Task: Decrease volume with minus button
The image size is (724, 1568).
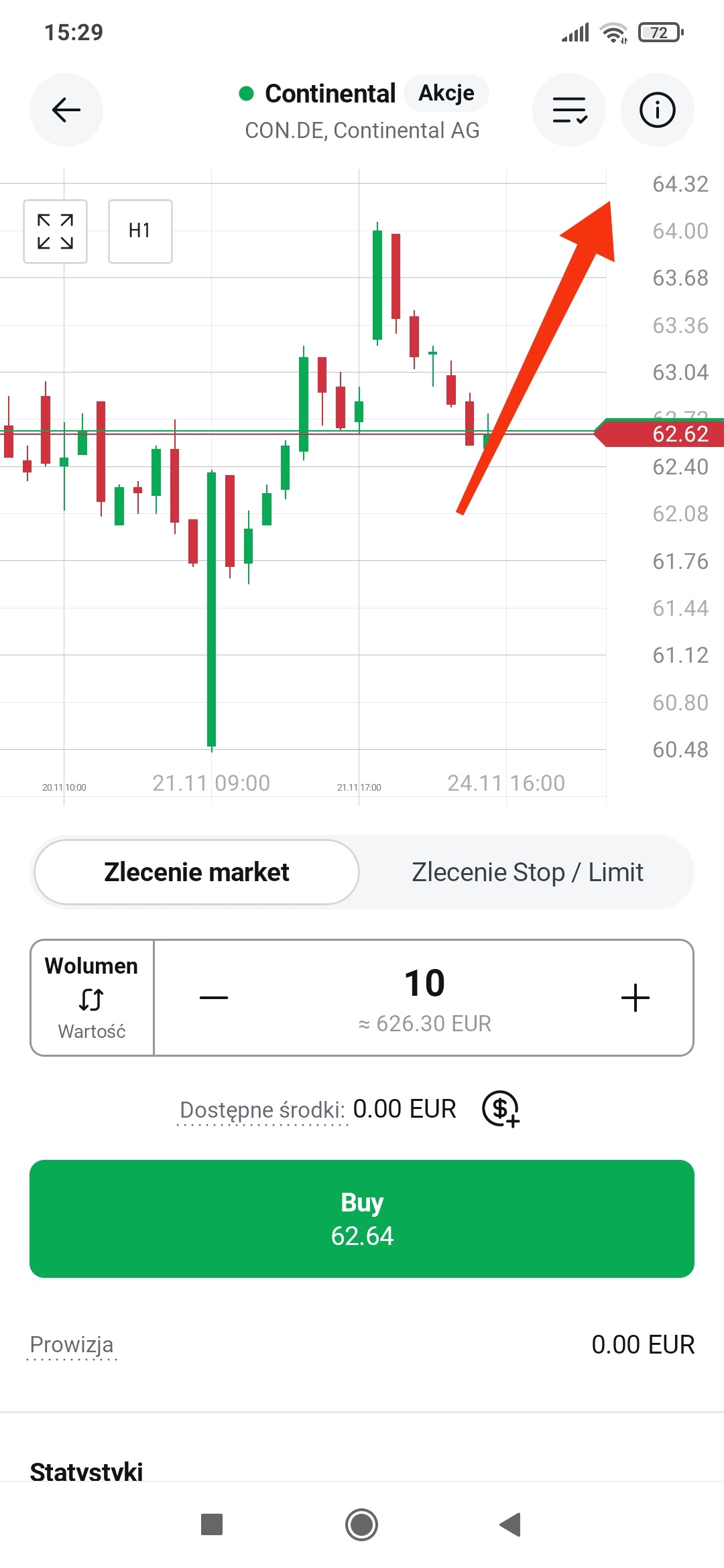Action: pos(214,998)
